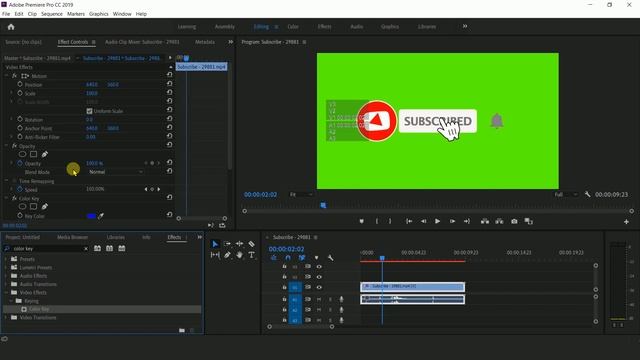Screen dimensions: 640x360
Task: Step back one frame
Action: tap(423, 221)
